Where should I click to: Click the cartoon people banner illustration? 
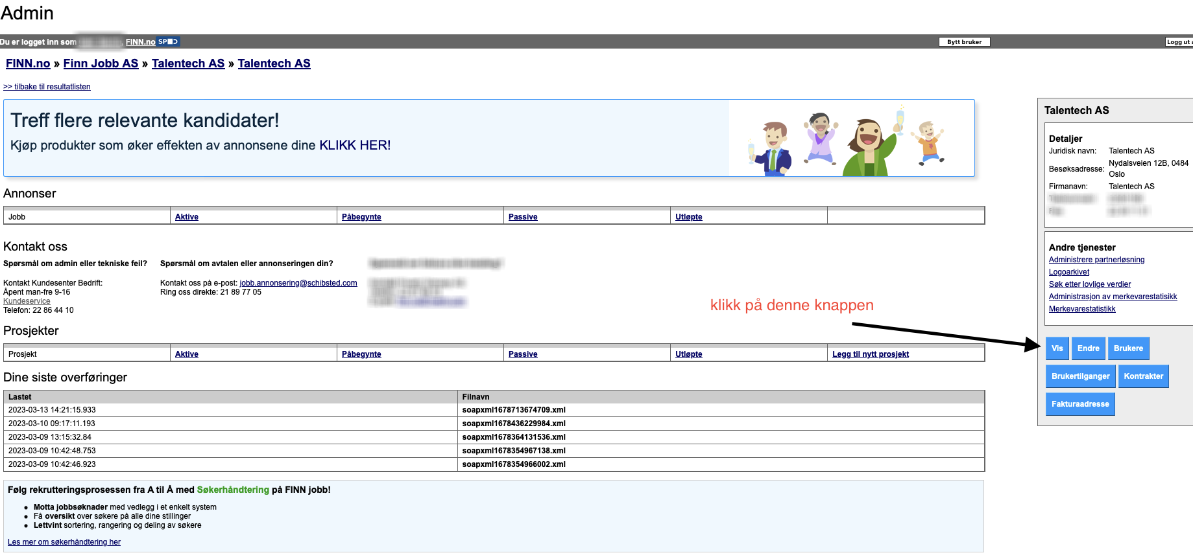click(x=850, y=140)
